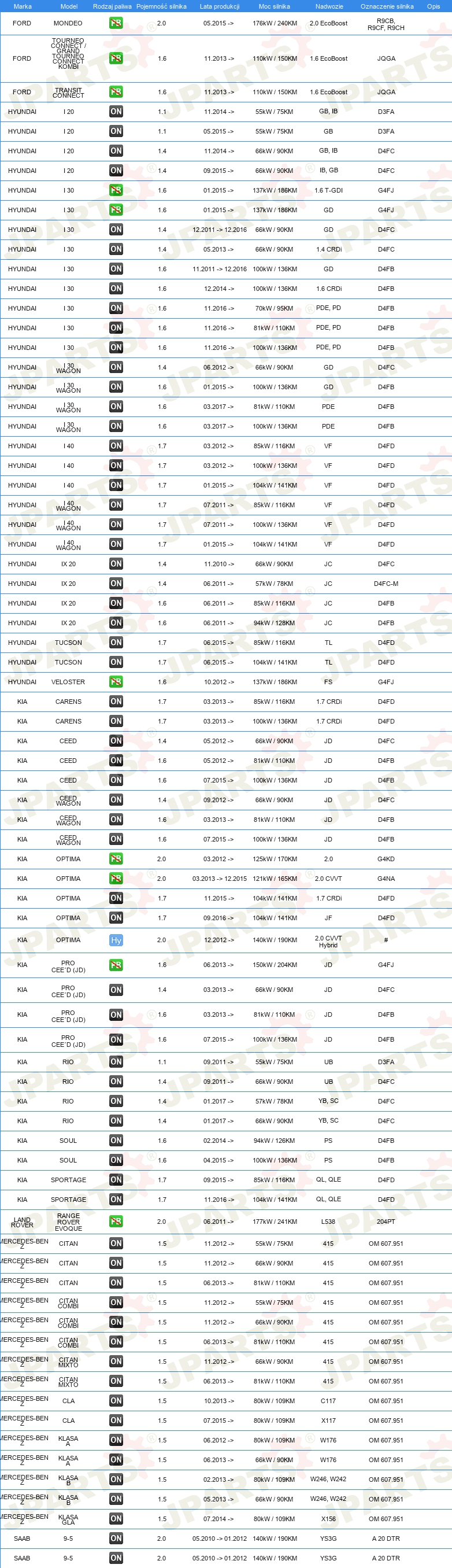Select the C117 body cell

(328, 1401)
